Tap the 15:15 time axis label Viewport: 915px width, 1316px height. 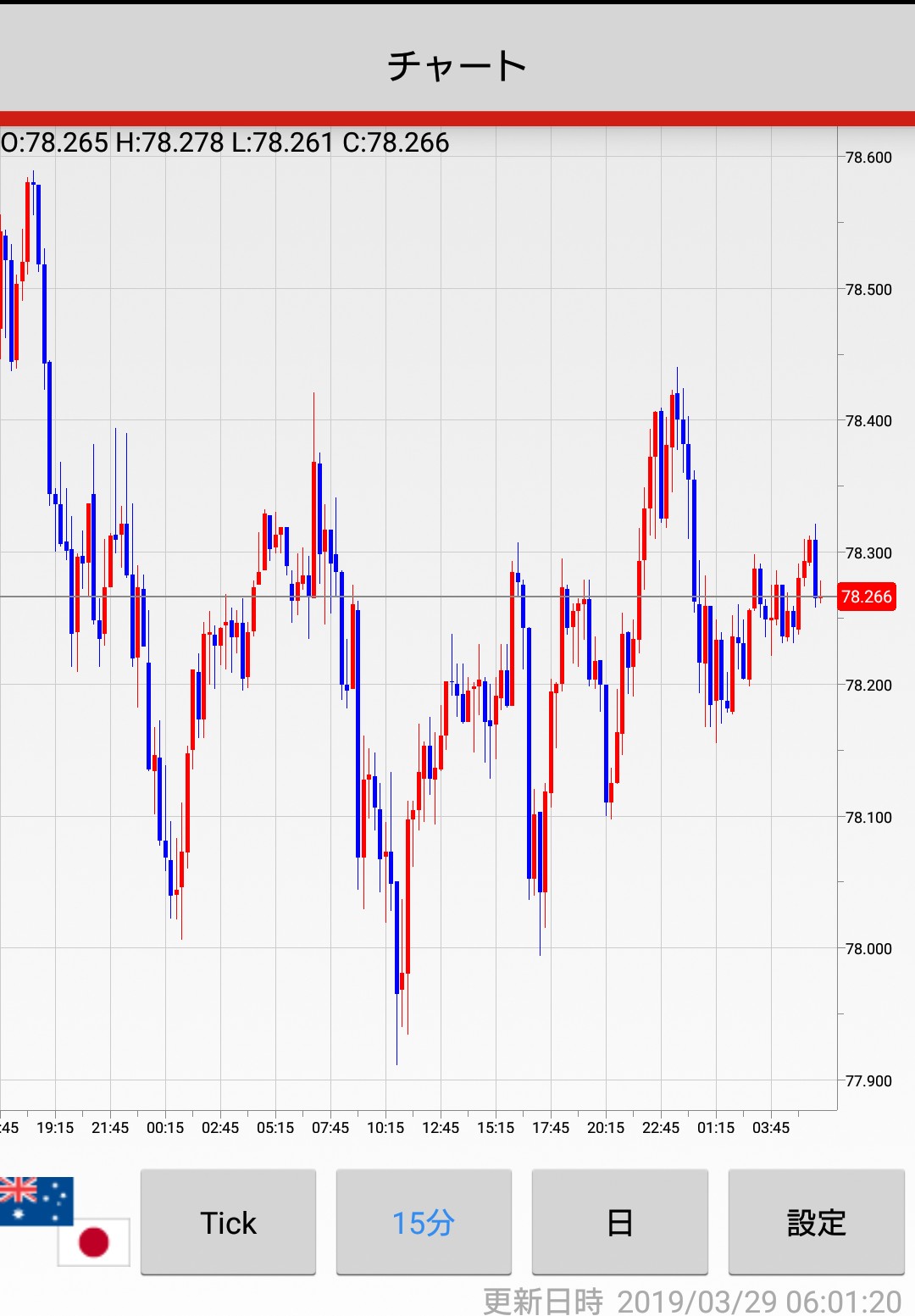tap(496, 1128)
